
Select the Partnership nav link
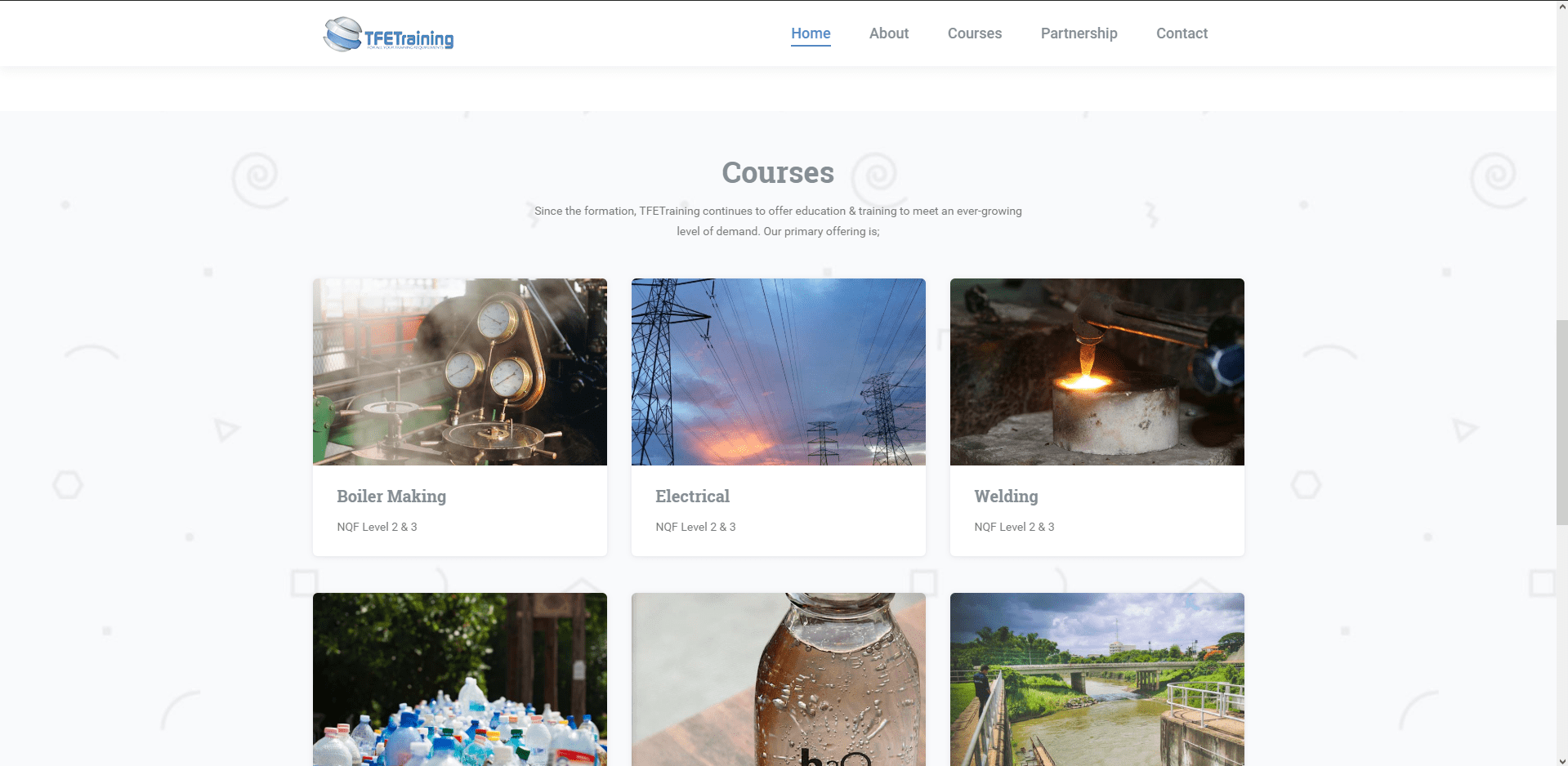click(x=1079, y=33)
